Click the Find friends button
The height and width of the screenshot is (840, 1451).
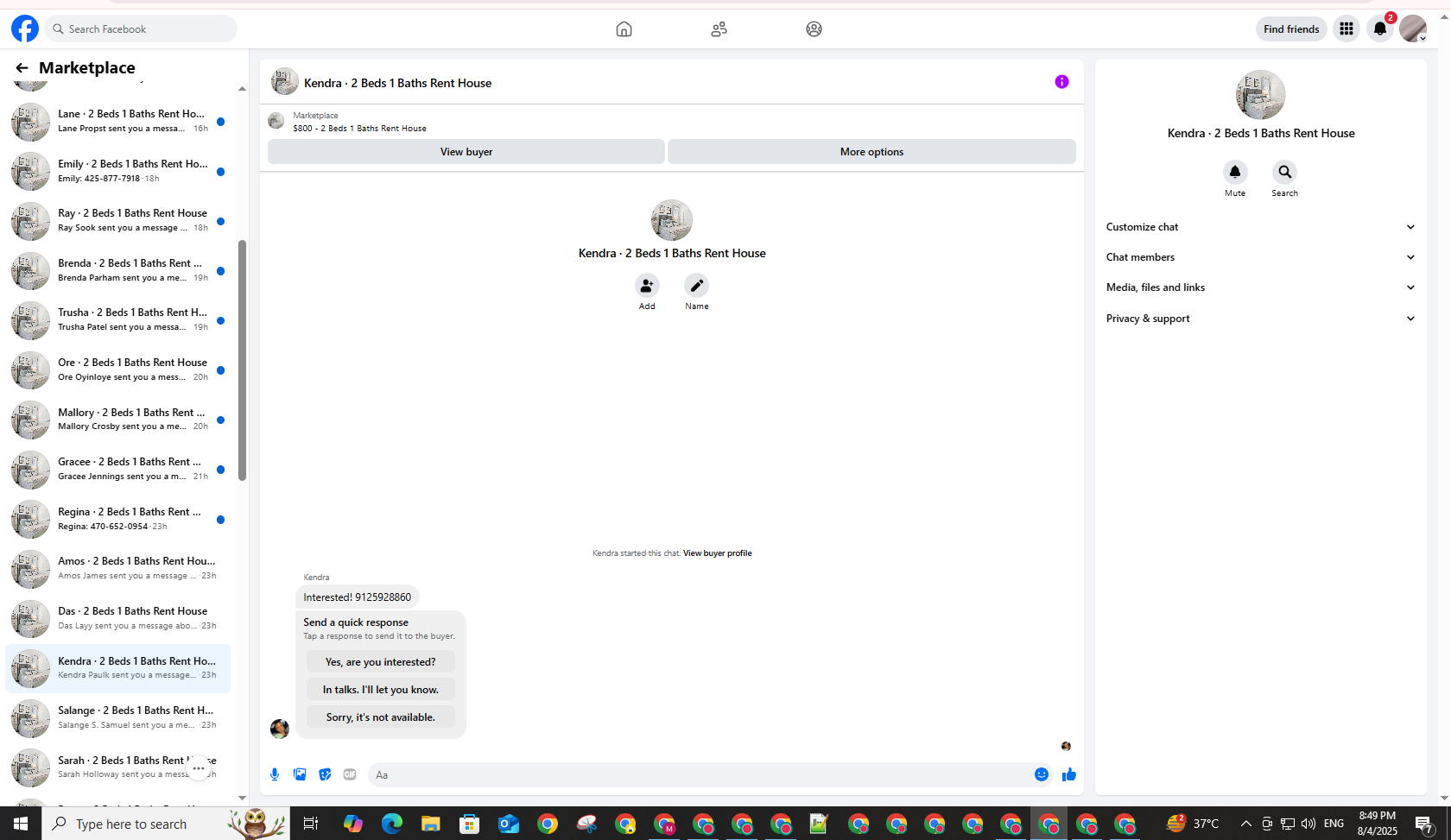tap(1291, 28)
